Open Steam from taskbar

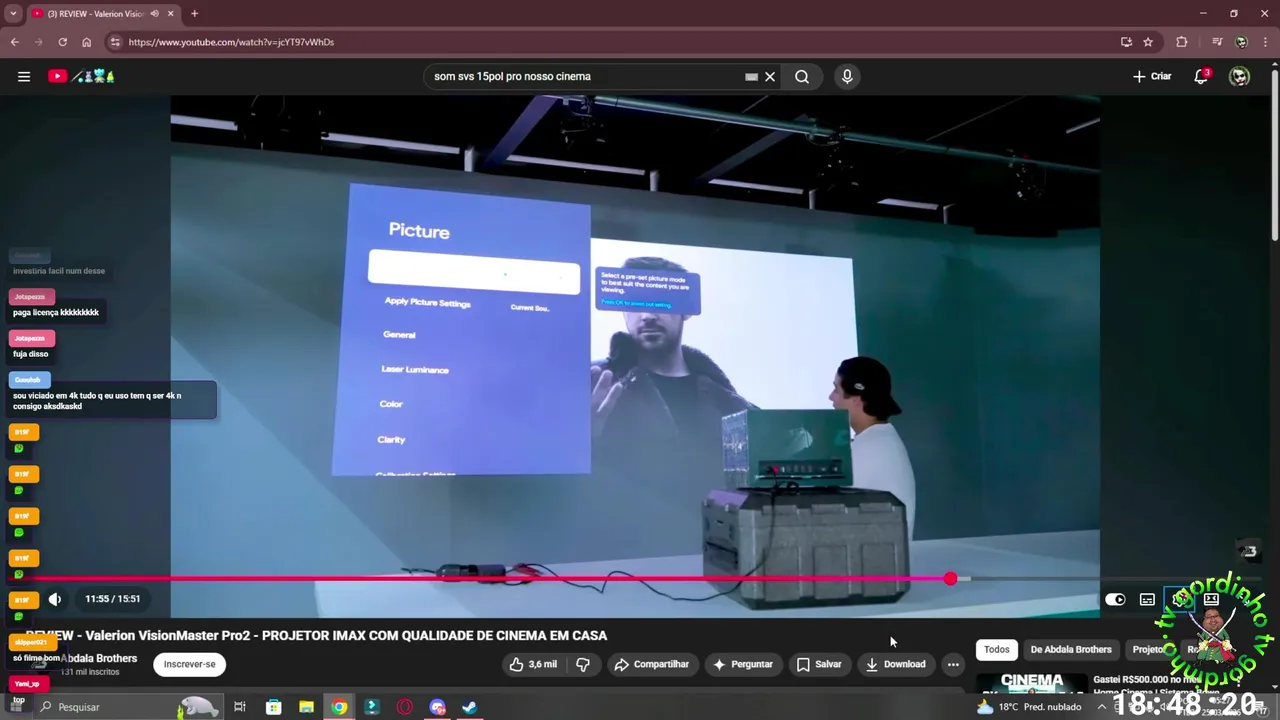[x=469, y=707]
